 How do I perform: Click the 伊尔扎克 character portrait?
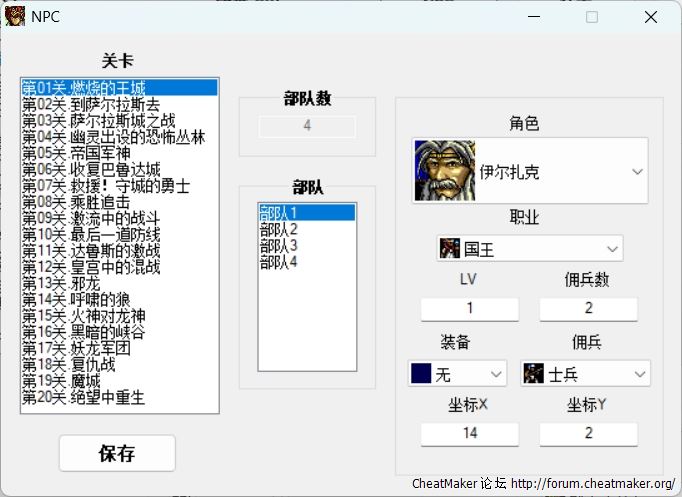click(445, 171)
